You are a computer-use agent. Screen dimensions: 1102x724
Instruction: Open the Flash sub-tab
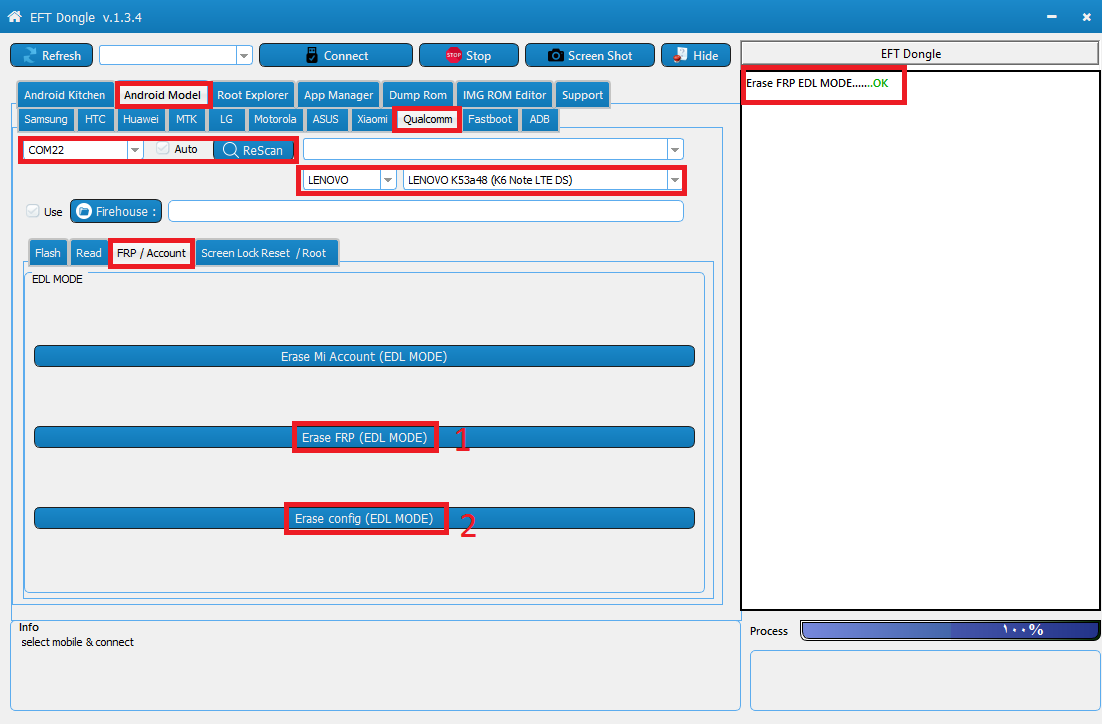[48, 253]
